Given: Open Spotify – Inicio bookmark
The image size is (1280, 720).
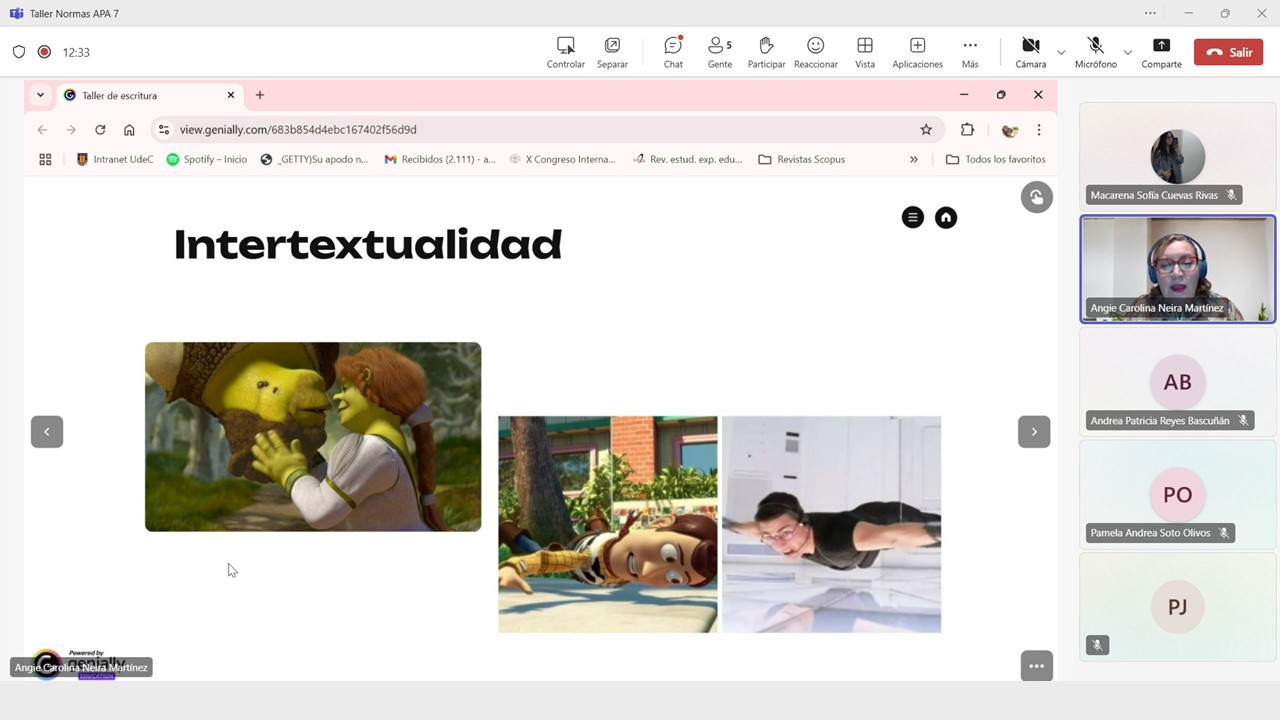Looking at the screenshot, I should 207,159.
